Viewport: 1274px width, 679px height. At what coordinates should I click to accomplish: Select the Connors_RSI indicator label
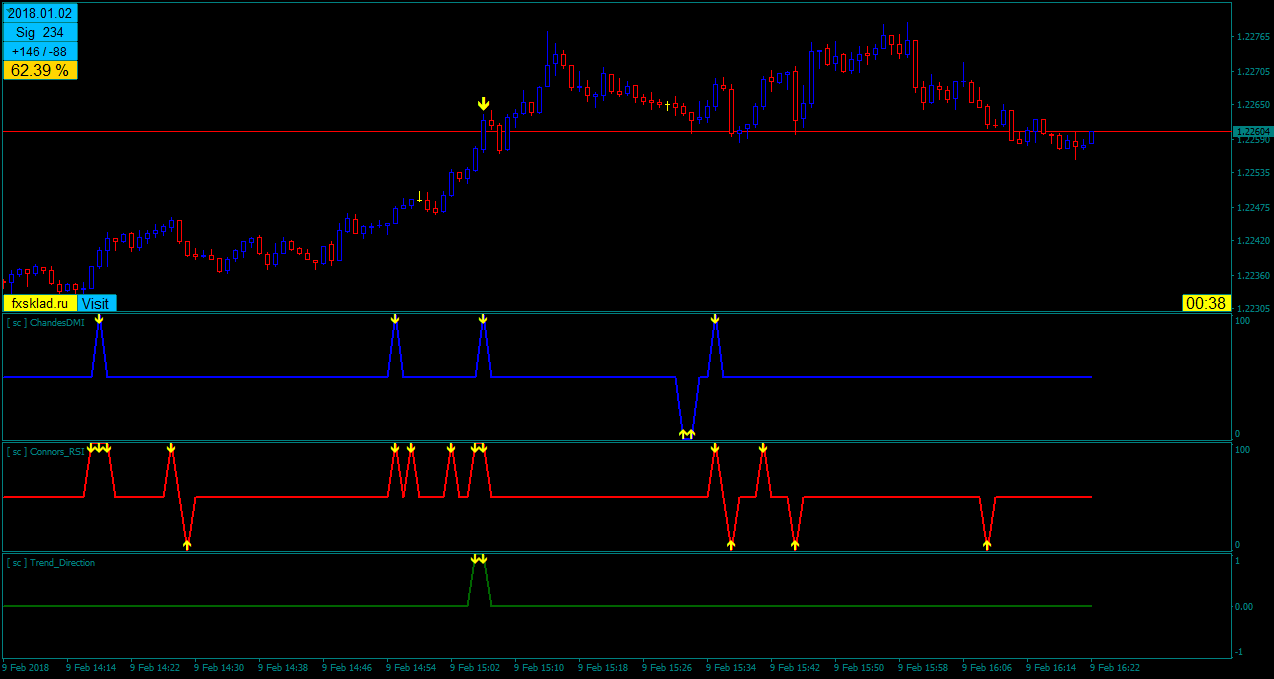(x=46, y=452)
